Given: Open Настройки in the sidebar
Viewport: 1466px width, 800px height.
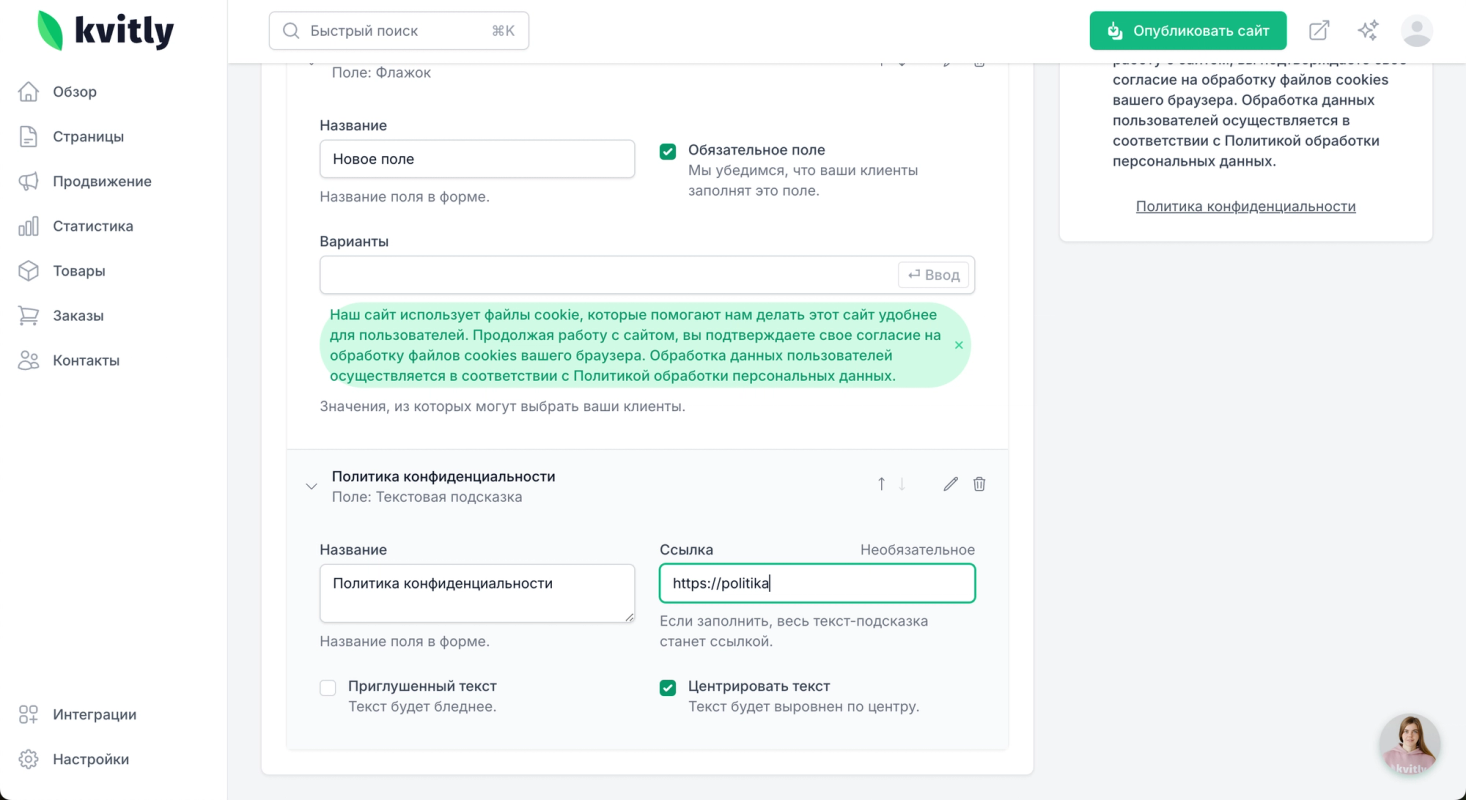Looking at the screenshot, I should pyautogui.click(x=90, y=759).
